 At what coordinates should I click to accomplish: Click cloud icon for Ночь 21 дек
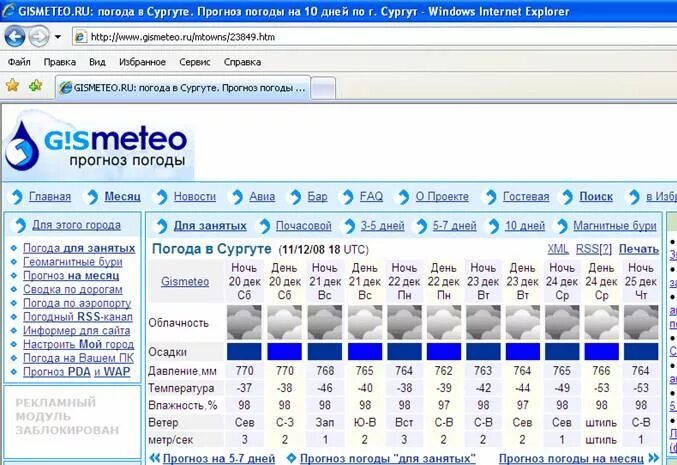[x=325, y=322]
